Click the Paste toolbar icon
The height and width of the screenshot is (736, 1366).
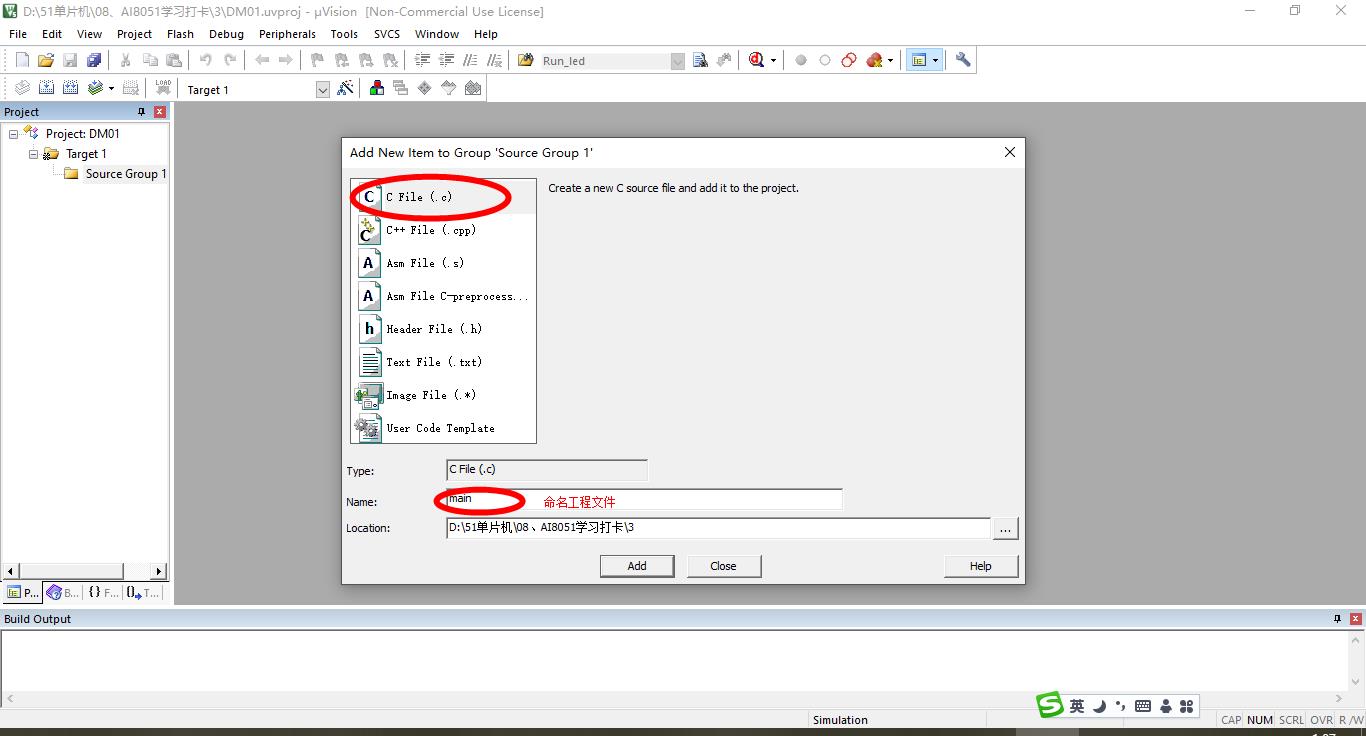(174, 60)
